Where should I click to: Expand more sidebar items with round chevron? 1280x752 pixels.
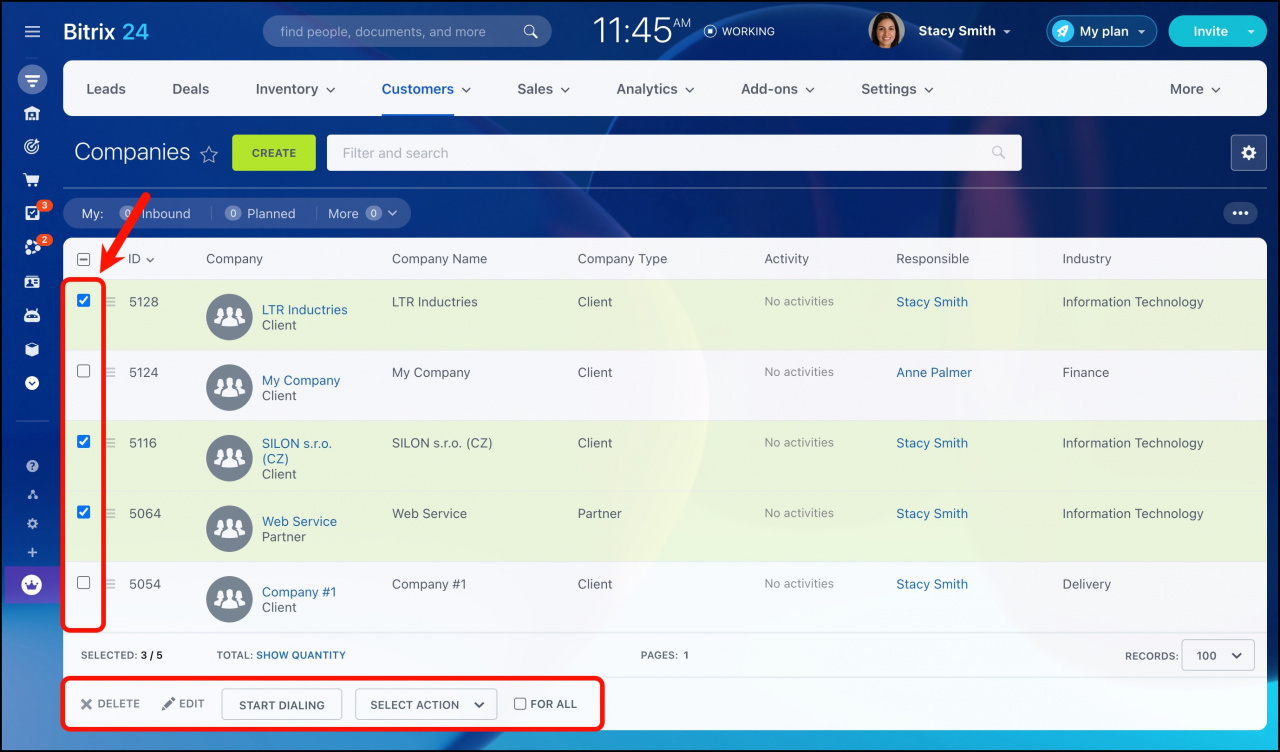click(32, 383)
